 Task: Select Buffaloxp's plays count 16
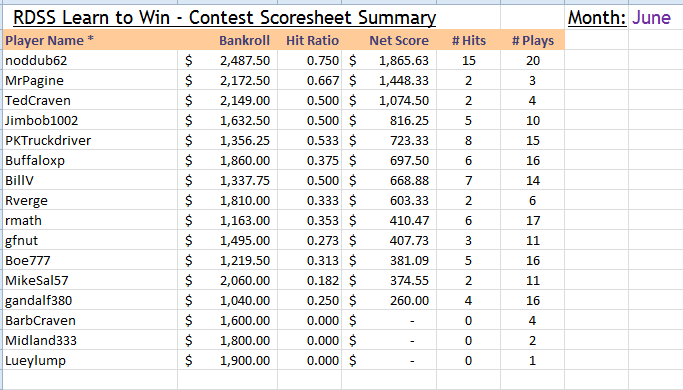click(532, 160)
